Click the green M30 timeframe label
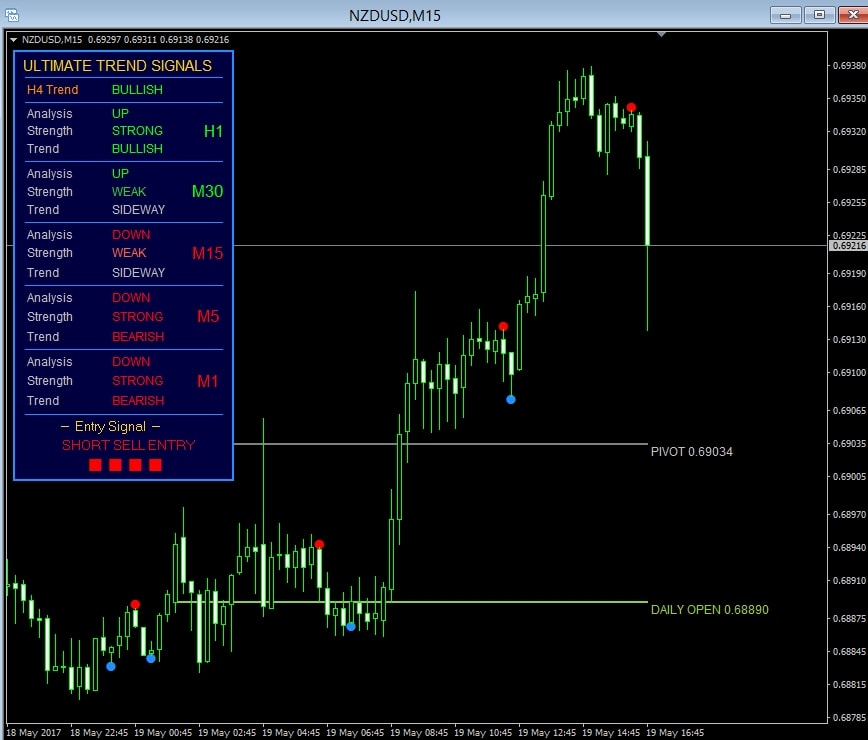The image size is (868, 740). pos(208,192)
